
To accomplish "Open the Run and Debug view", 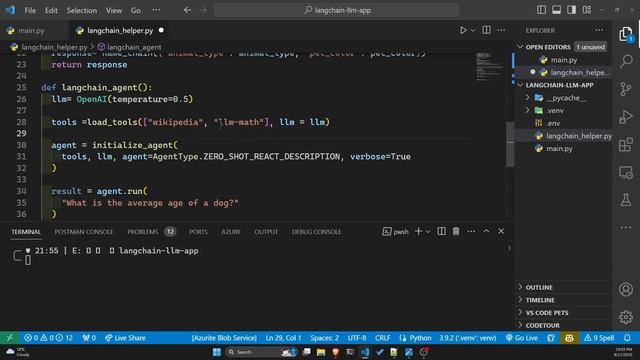I will click(626, 117).
